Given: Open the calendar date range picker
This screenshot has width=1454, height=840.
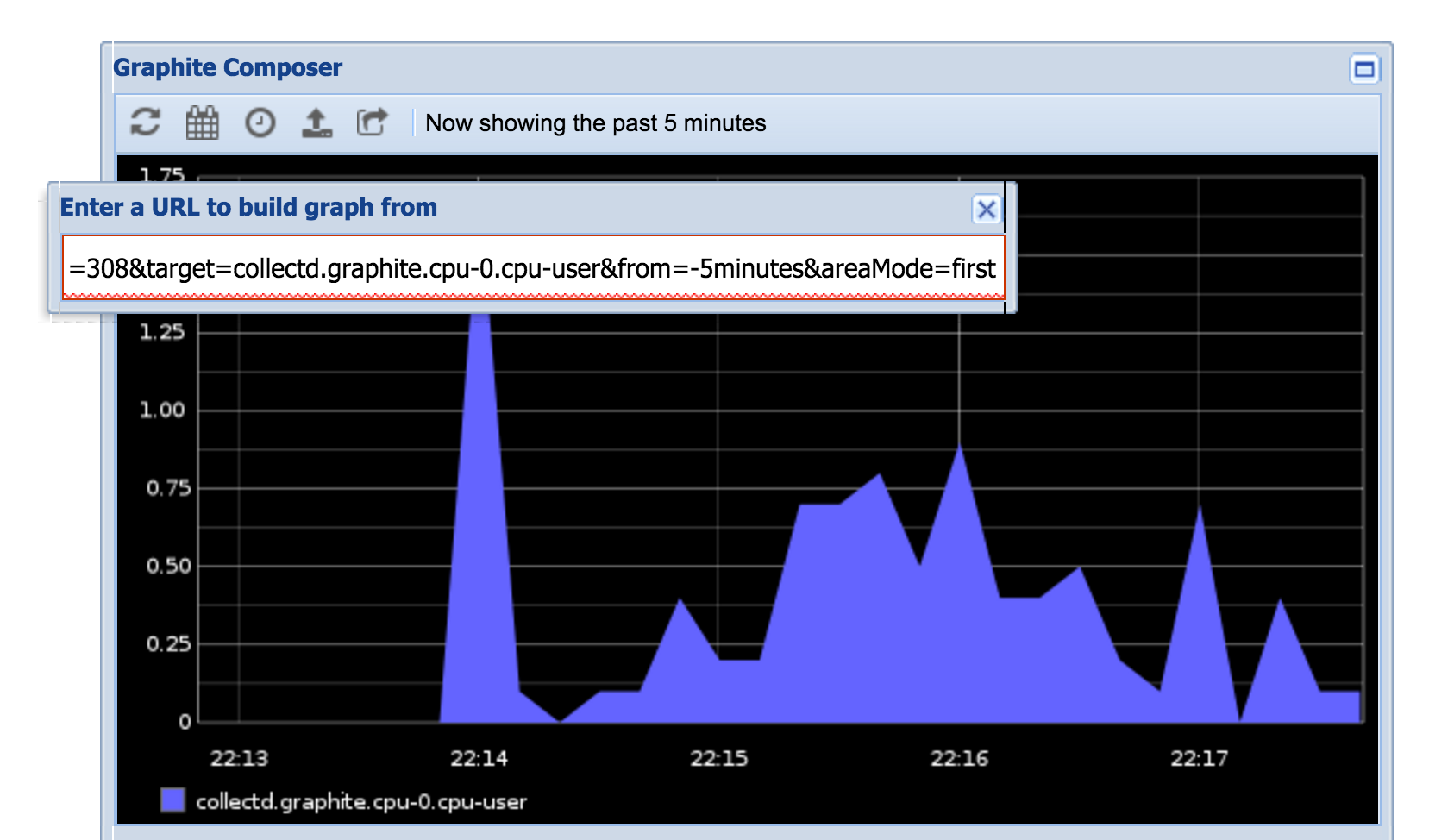Looking at the screenshot, I should [203, 122].
